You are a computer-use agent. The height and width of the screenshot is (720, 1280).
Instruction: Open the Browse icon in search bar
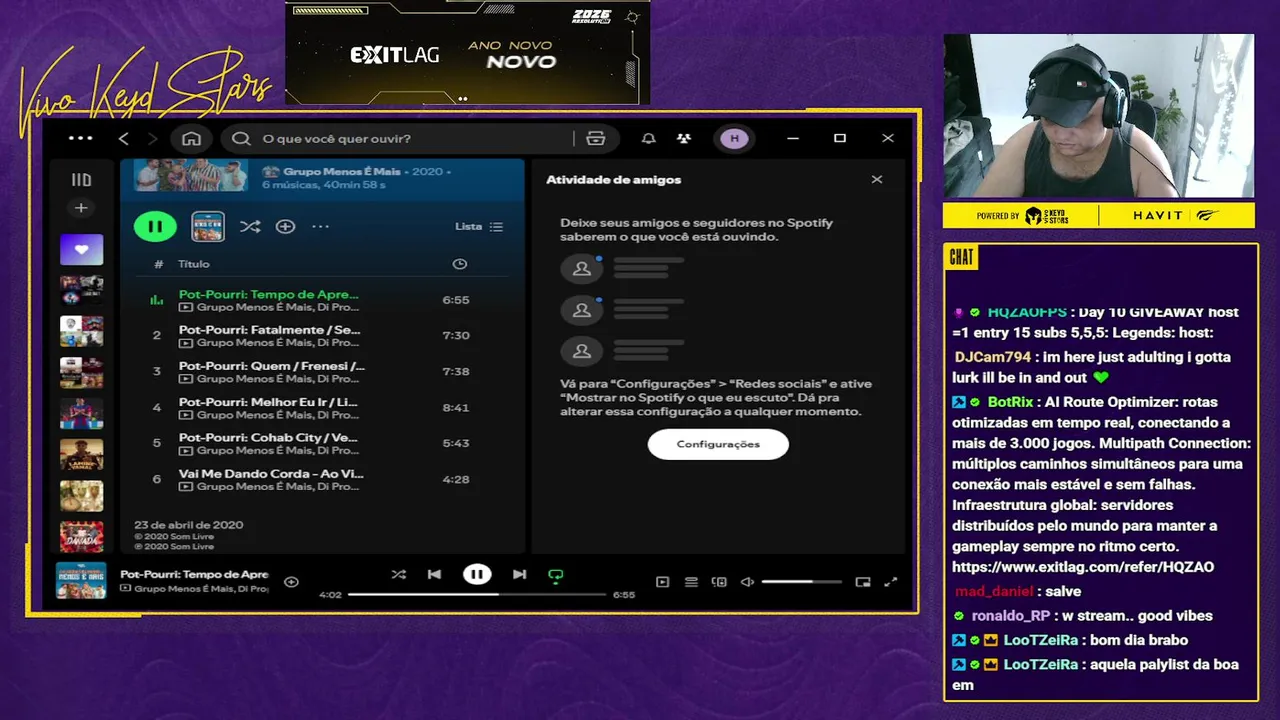pos(596,138)
